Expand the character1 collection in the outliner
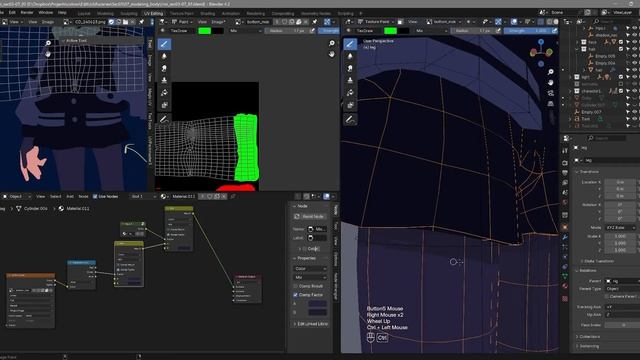This screenshot has width=640, height=360. 571,91
